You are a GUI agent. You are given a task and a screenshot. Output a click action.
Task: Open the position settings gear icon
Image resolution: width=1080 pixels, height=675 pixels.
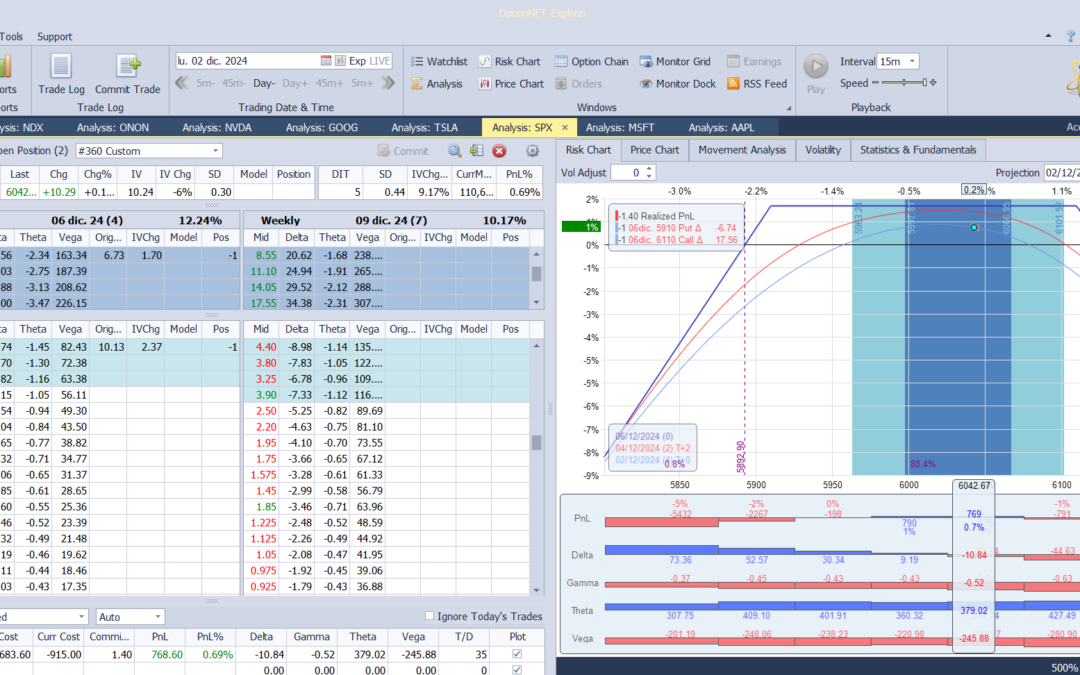(532, 151)
